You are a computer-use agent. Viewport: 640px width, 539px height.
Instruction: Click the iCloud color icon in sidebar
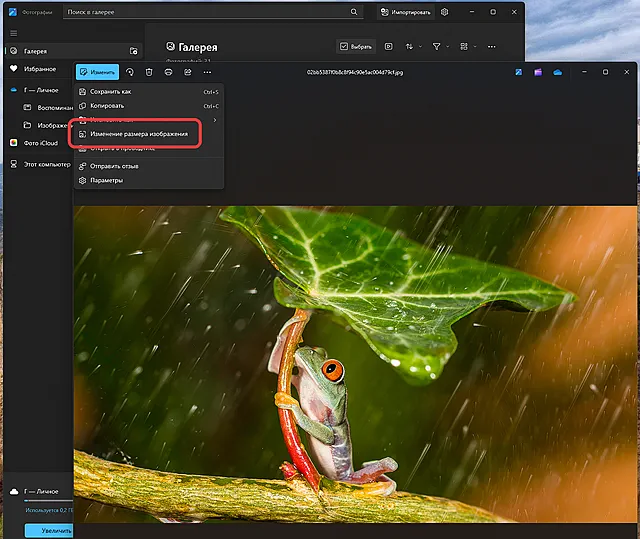pyautogui.click(x=14, y=143)
